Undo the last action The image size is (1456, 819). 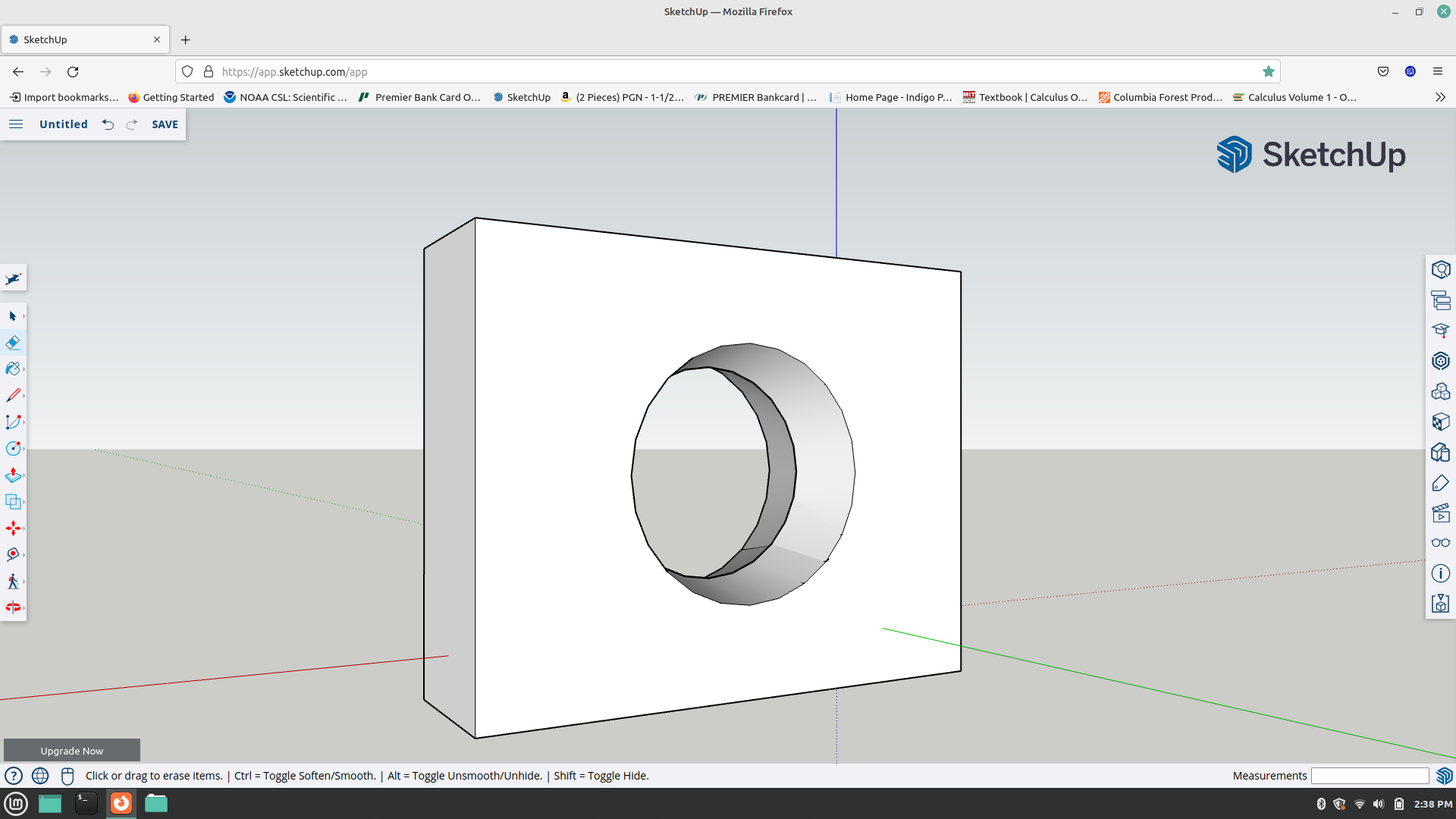(x=108, y=124)
